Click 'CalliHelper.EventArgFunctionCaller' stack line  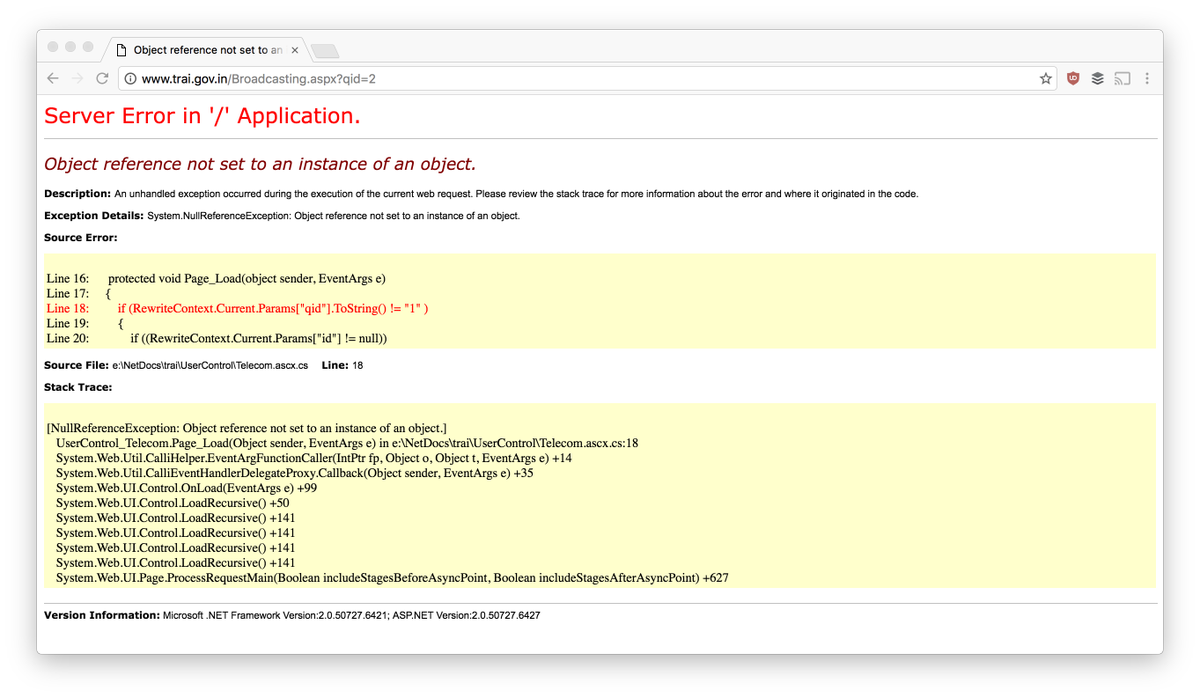click(314, 458)
